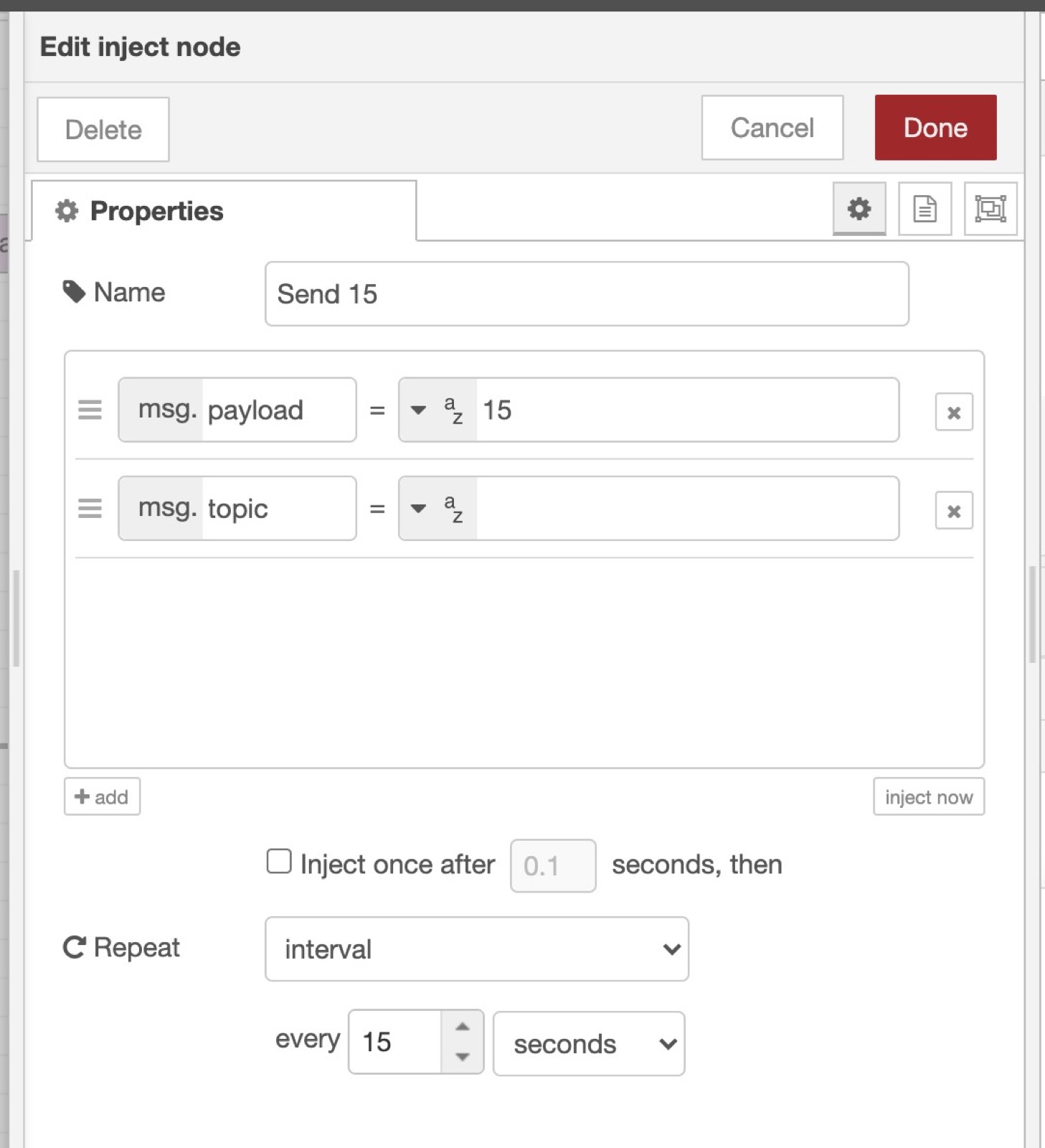The height and width of the screenshot is (1148, 1045).
Task: Remove the msg.topic property row
Action: coord(953,511)
